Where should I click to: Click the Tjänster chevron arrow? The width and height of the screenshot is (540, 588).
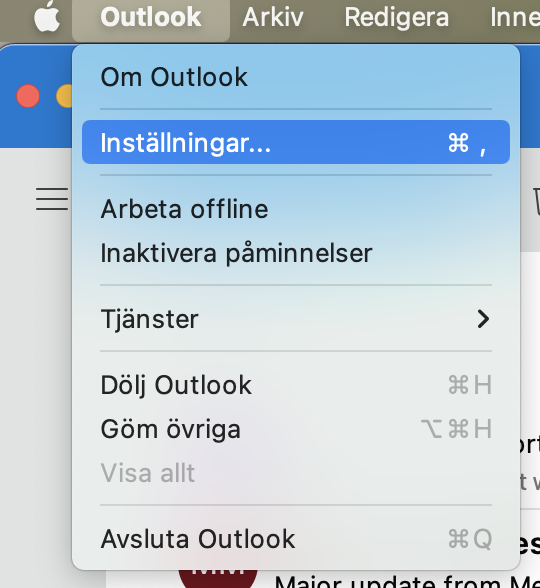point(483,319)
